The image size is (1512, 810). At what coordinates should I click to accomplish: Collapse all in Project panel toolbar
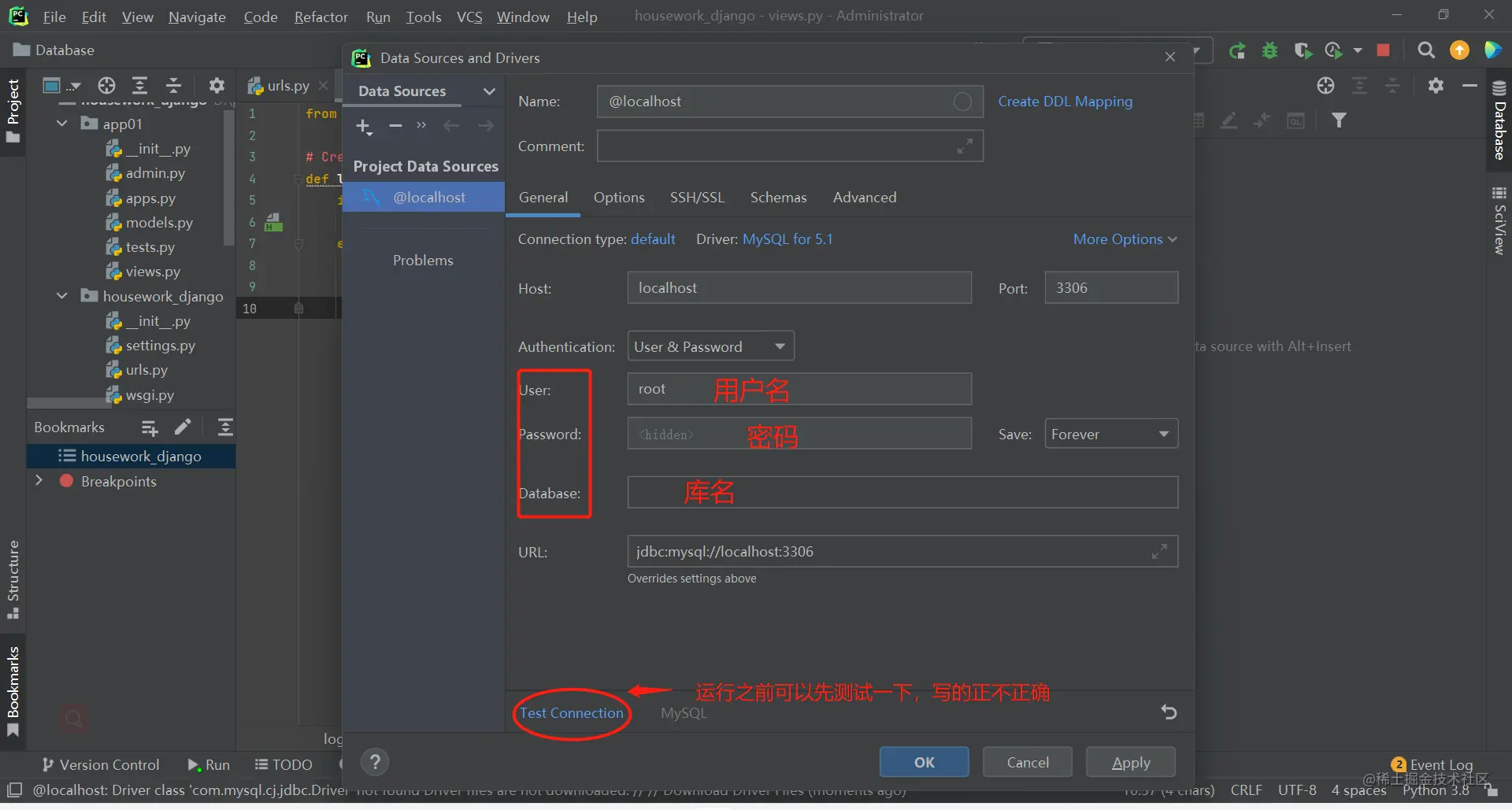point(174,85)
